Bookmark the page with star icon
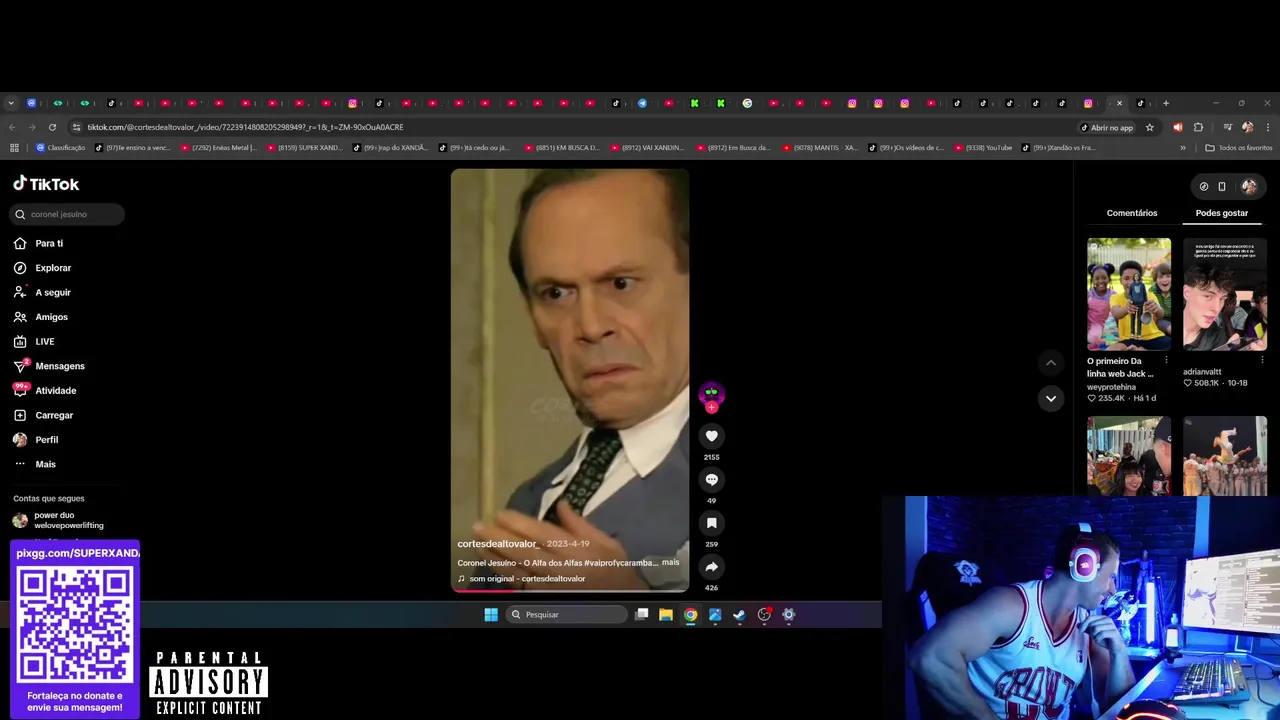 [x=1150, y=127]
